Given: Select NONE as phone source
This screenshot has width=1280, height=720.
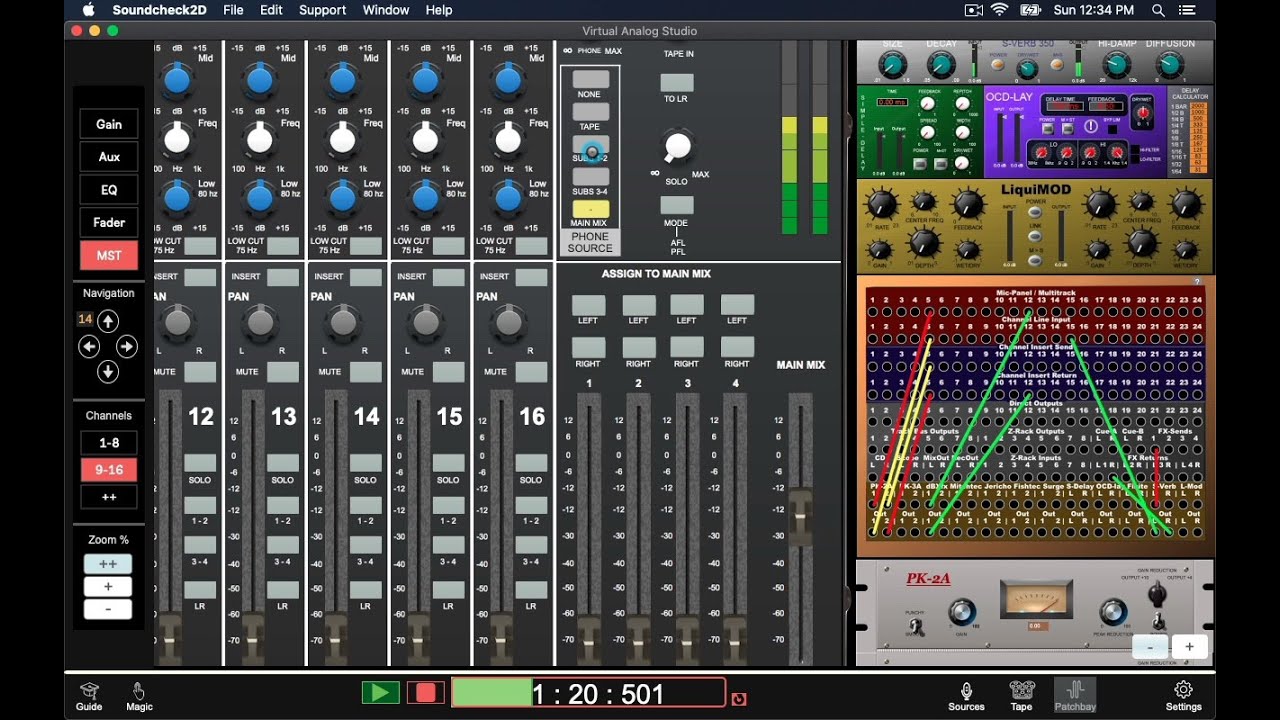Looking at the screenshot, I should pyautogui.click(x=590, y=80).
